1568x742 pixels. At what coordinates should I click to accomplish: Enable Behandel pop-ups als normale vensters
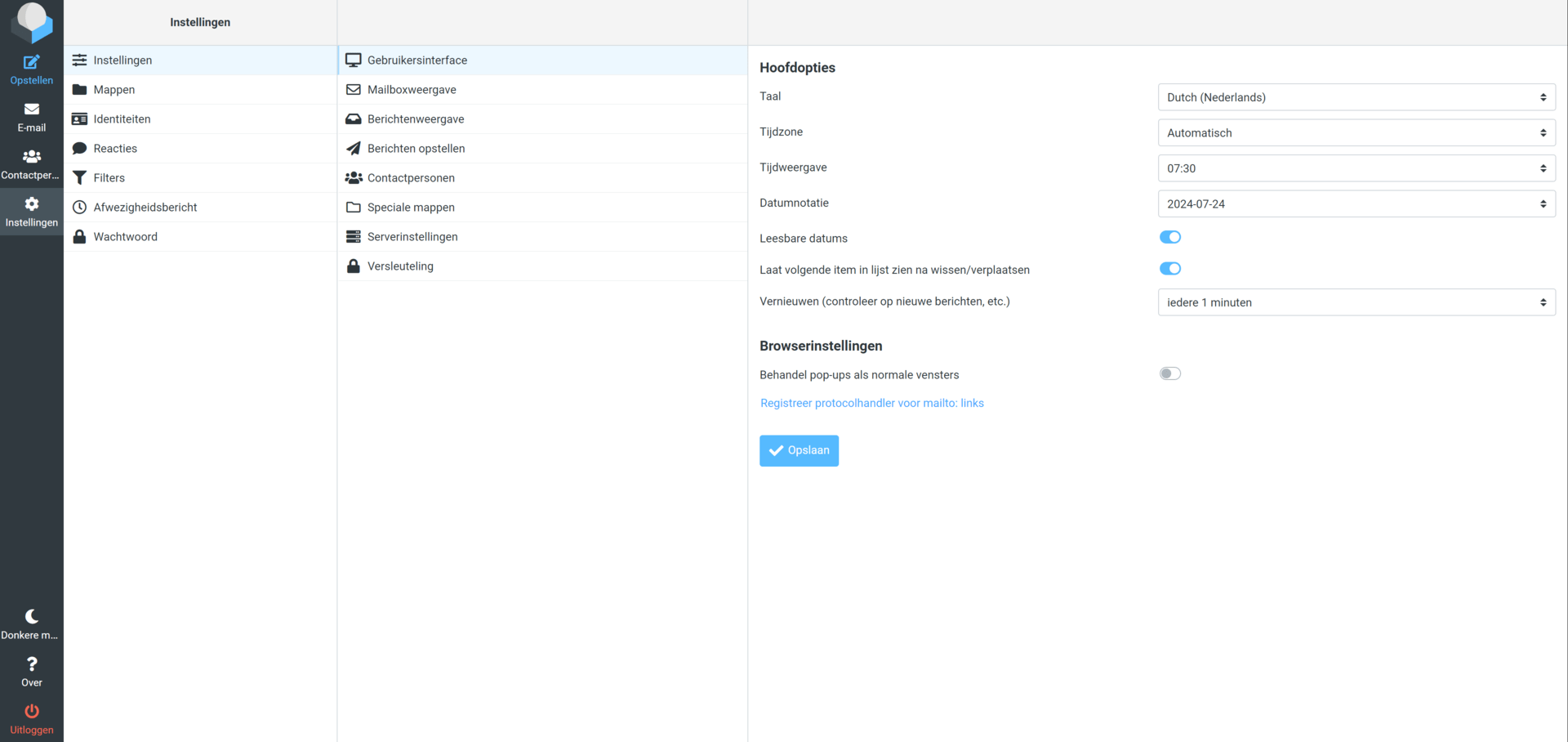pos(1169,373)
